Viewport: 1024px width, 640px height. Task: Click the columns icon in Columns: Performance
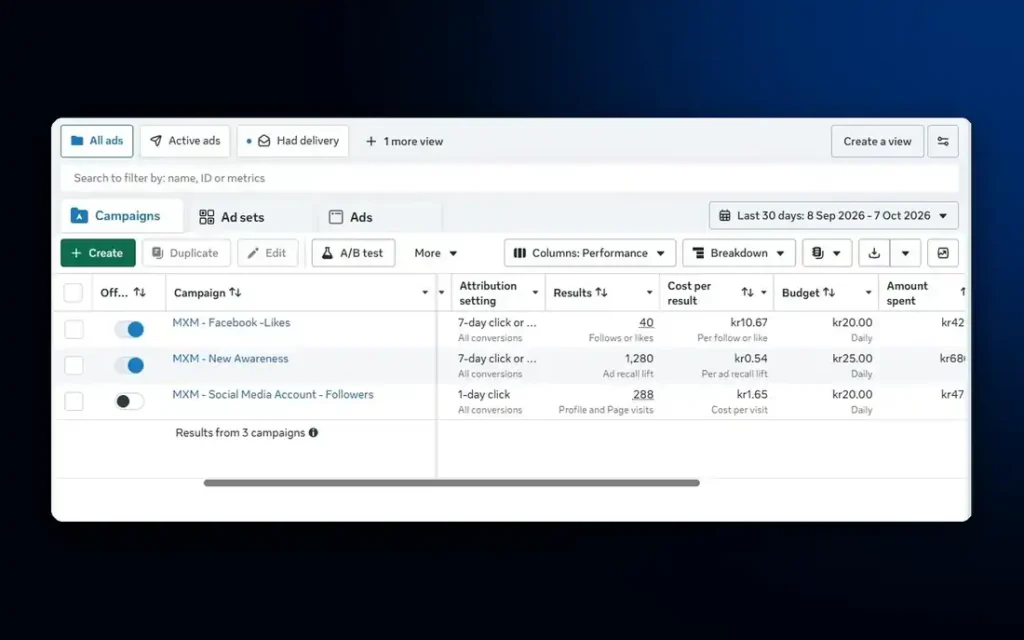point(520,253)
